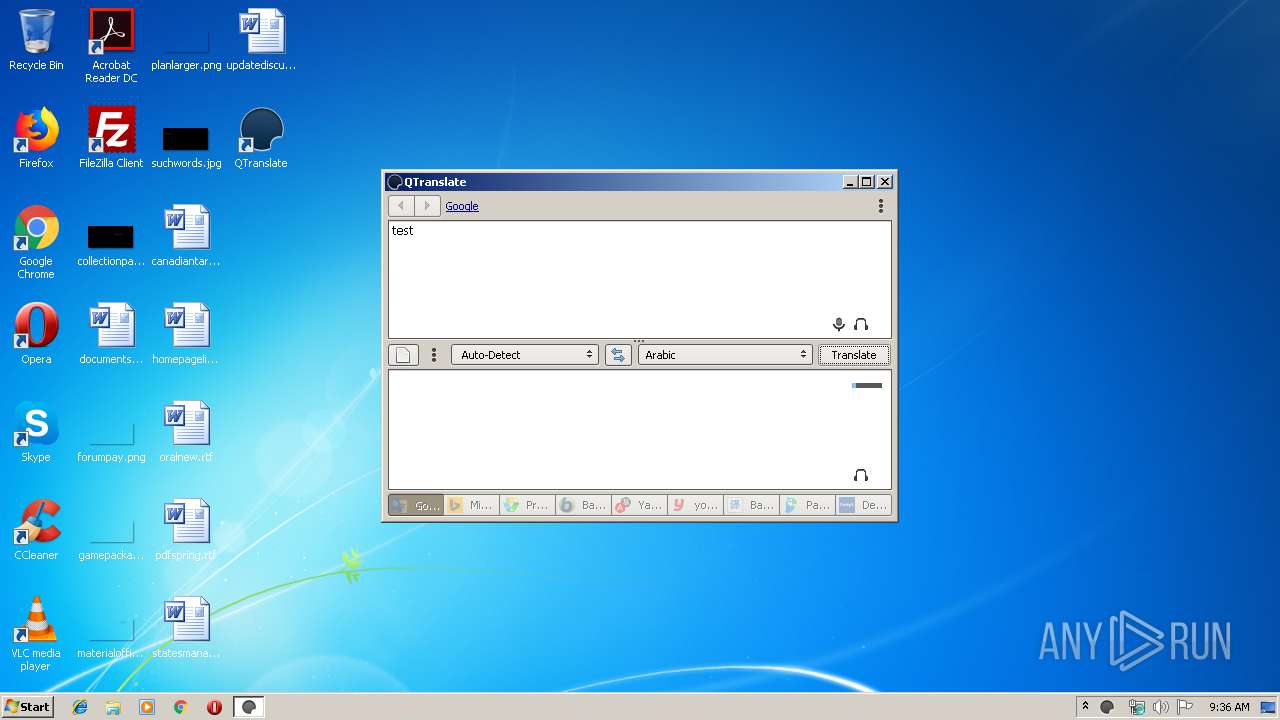Image resolution: width=1280 pixels, height=720 pixels.
Task: Expand the Auto-Detect source language dropdown
Action: [525, 355]
